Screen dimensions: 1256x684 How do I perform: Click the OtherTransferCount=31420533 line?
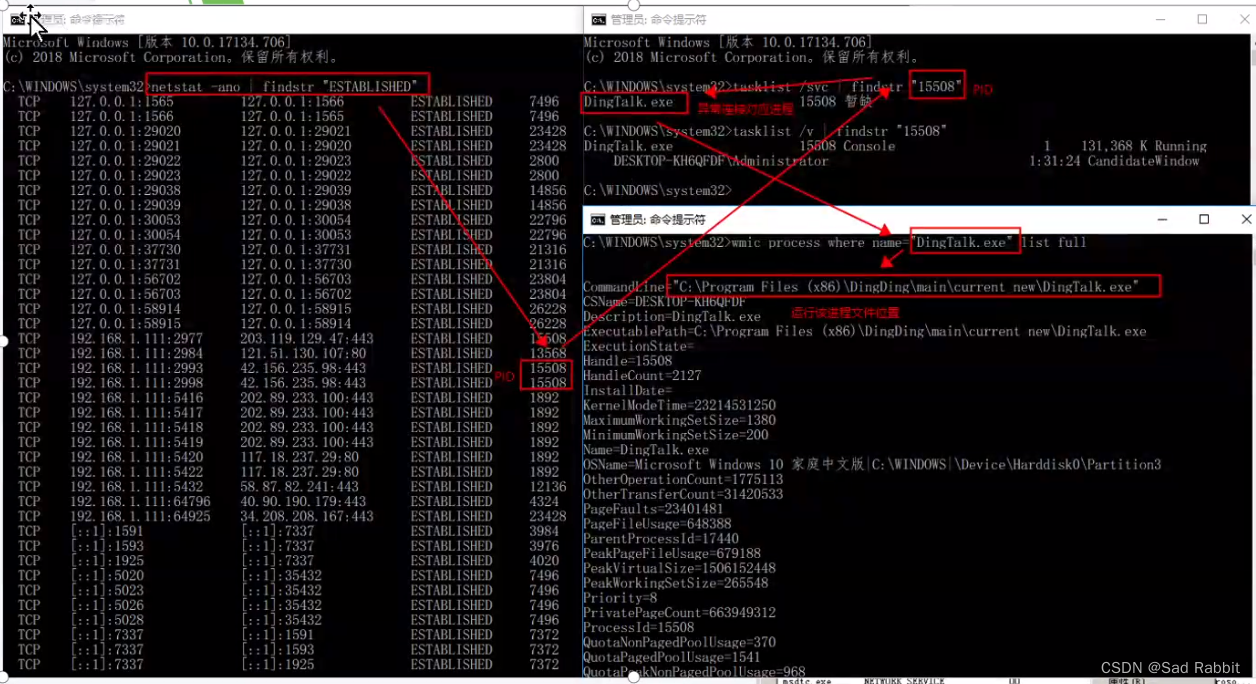683,494
